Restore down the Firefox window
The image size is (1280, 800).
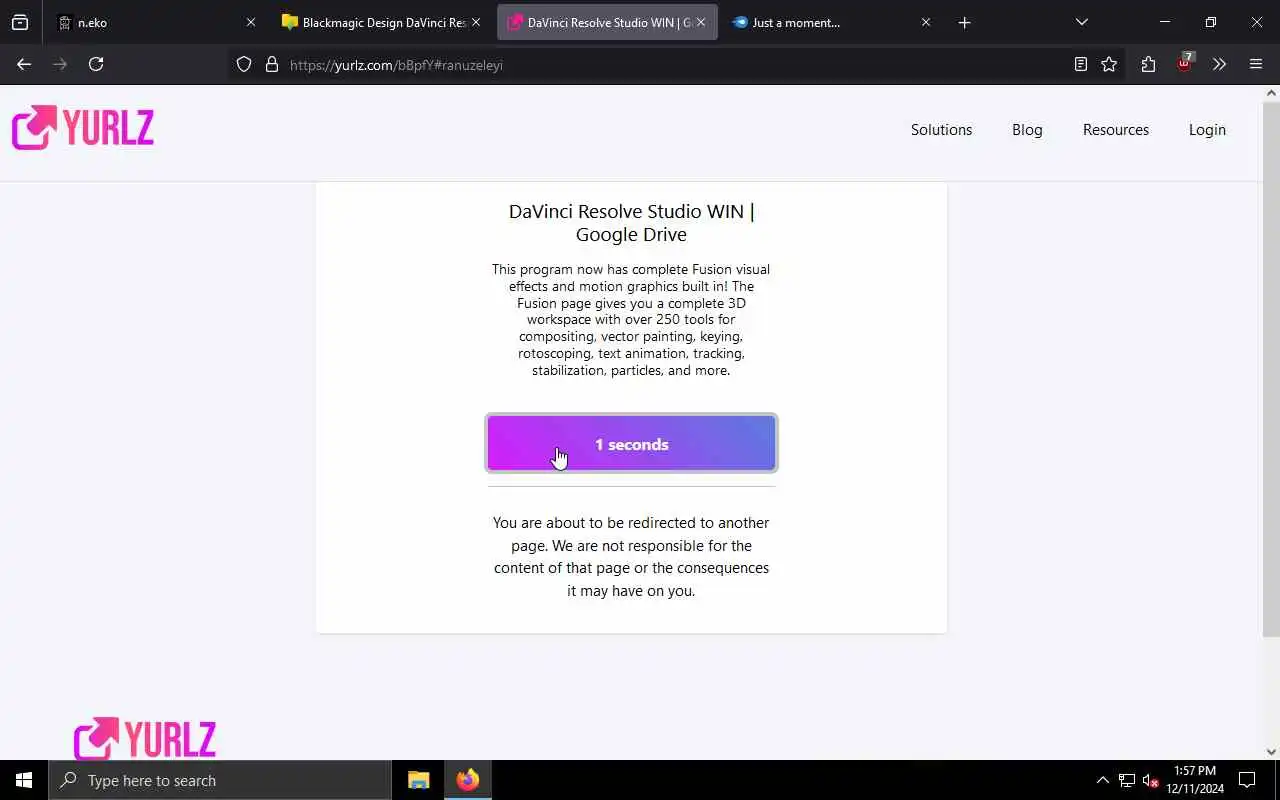click(1211, 22)
